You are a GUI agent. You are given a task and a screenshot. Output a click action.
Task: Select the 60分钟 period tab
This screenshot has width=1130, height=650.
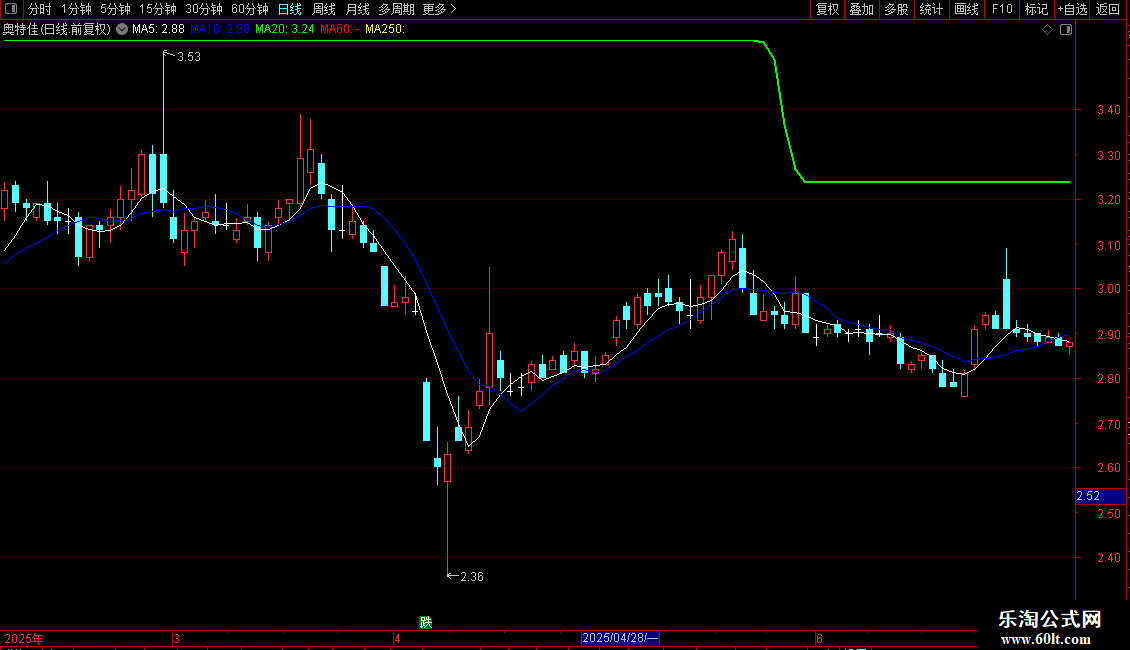[x=249, y=9]
